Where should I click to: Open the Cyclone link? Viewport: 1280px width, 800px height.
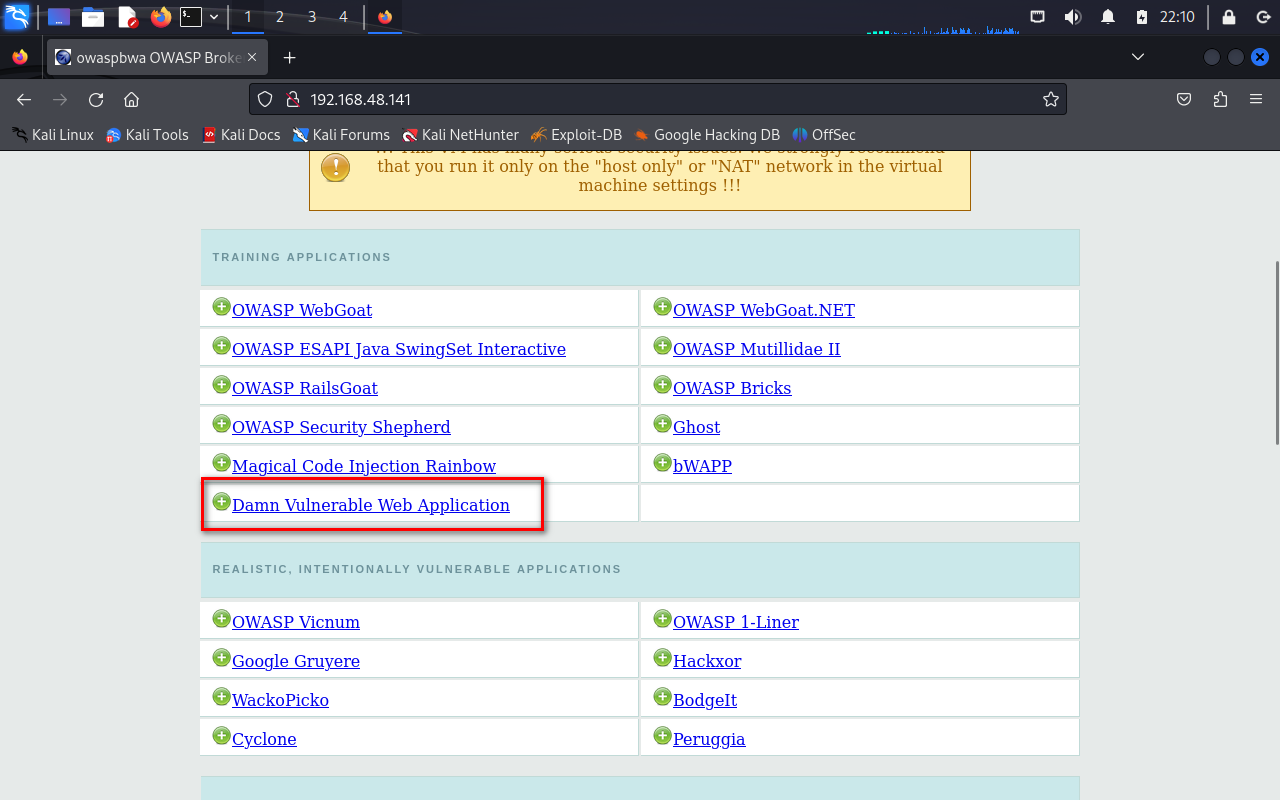pos(264,739)
